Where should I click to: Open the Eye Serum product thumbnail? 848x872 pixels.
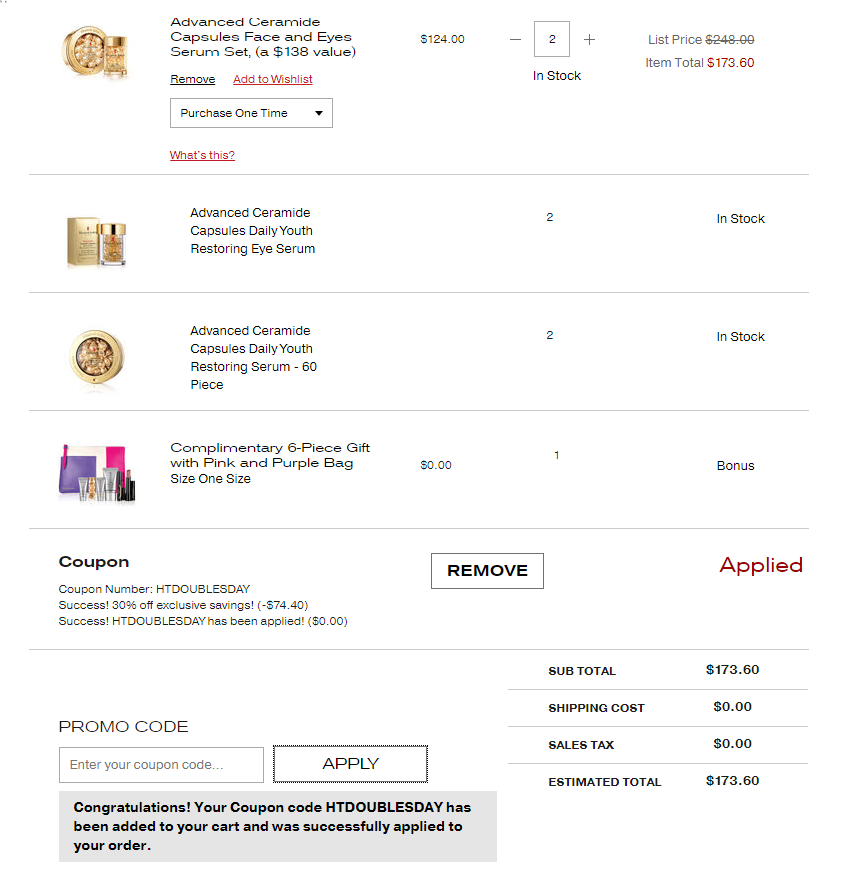97,242
